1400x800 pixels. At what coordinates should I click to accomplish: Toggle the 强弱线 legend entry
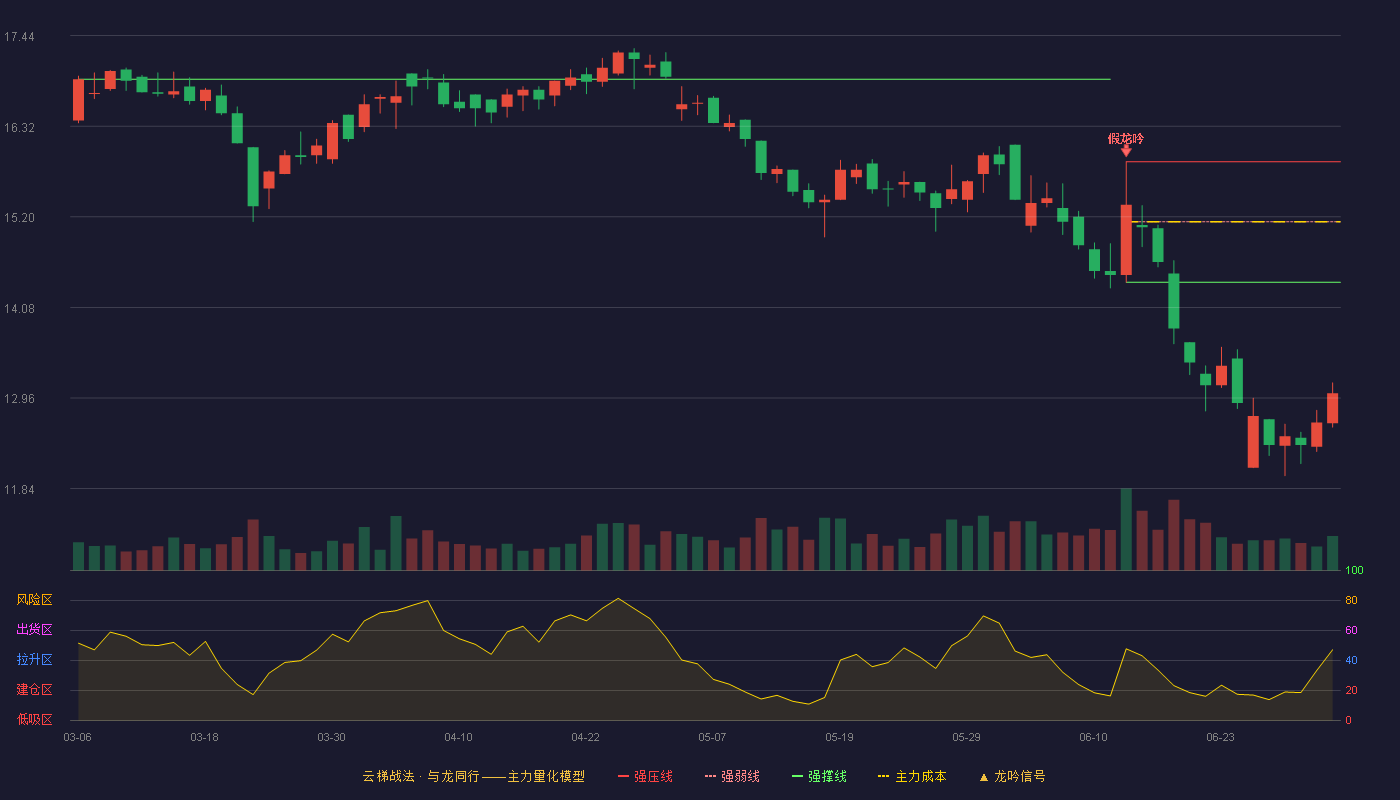tap(732, 776)
